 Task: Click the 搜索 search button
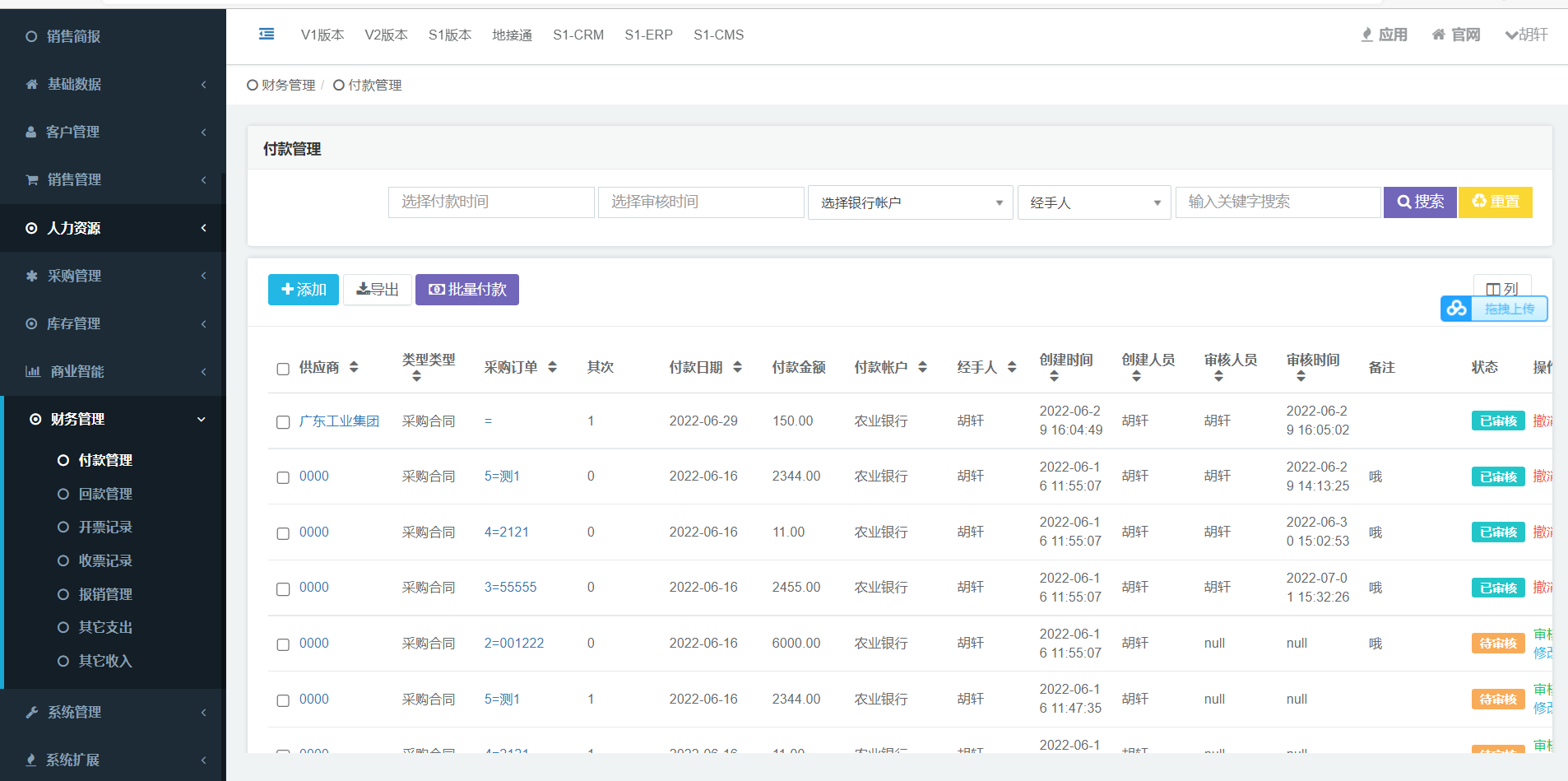pyautogui.click(x=1420, y=202)
